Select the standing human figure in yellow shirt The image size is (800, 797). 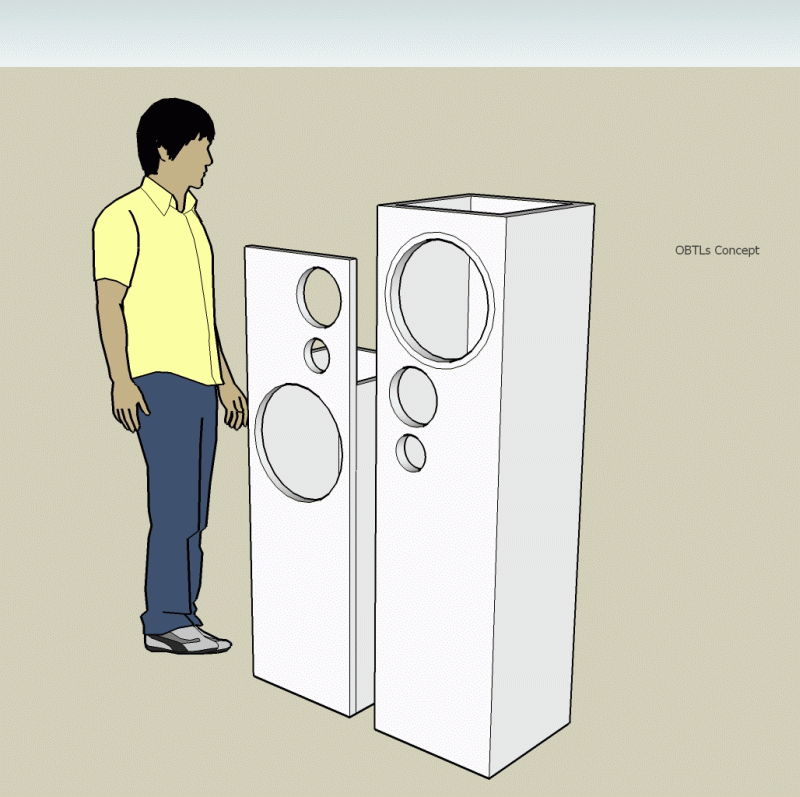[x=170, y=375]
